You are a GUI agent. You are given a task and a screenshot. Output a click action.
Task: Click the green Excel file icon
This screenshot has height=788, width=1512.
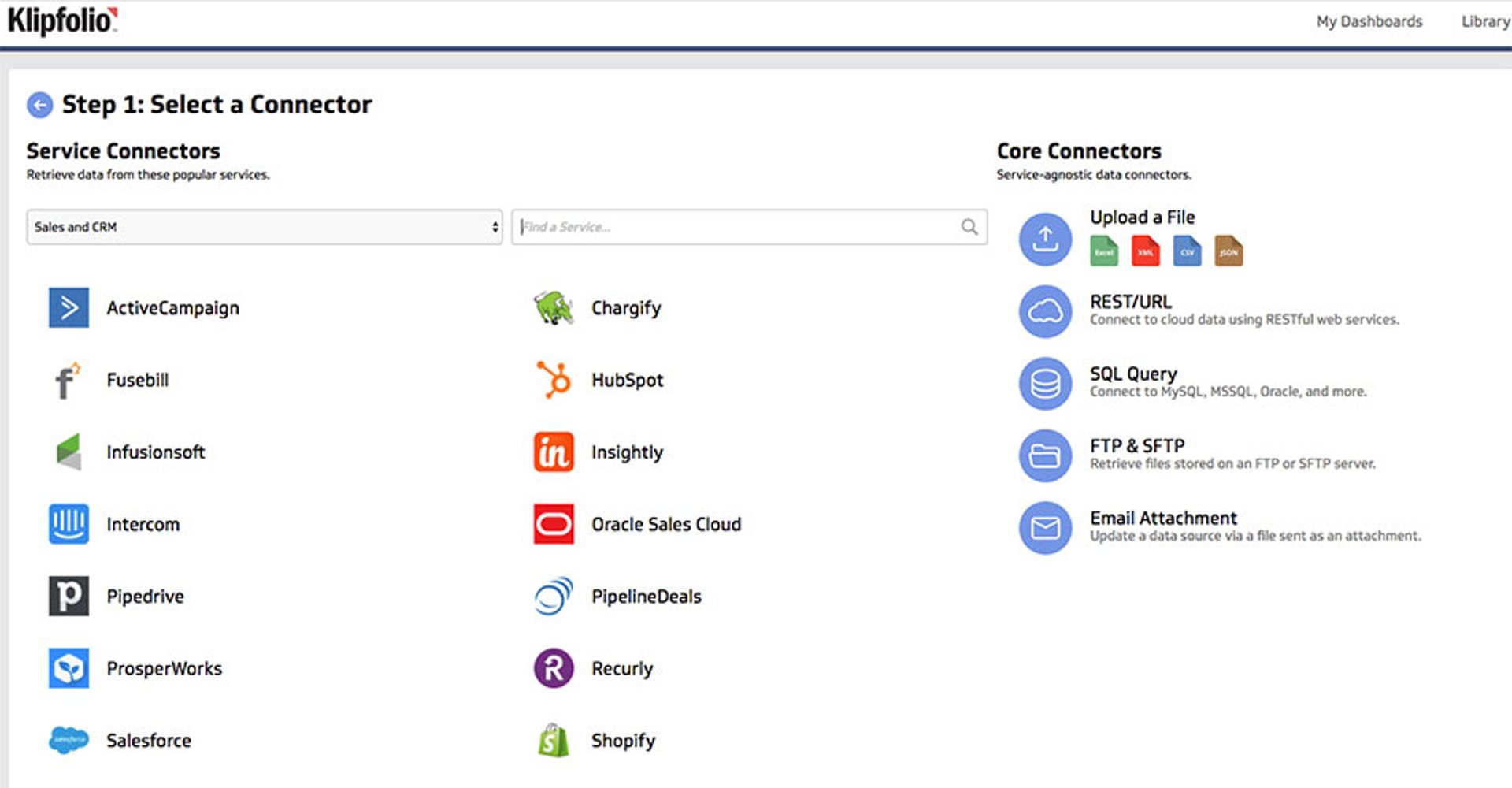(x=1104, y=251)
